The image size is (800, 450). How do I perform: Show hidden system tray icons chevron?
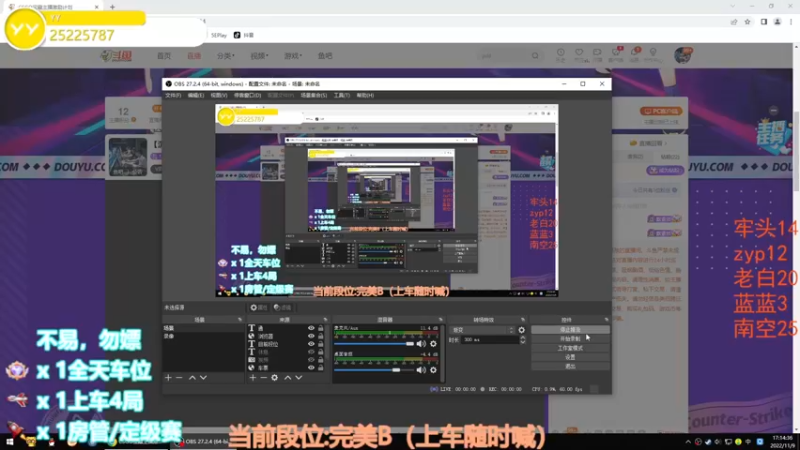point(688,442)
